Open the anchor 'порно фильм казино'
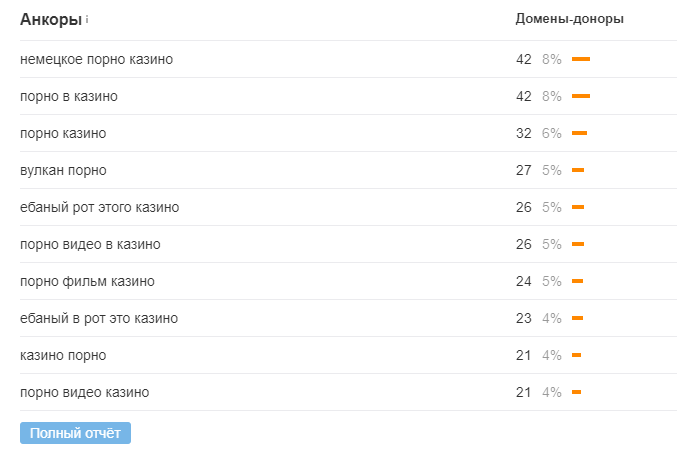Screen dimensions: 677x455 tap(87, 281)
